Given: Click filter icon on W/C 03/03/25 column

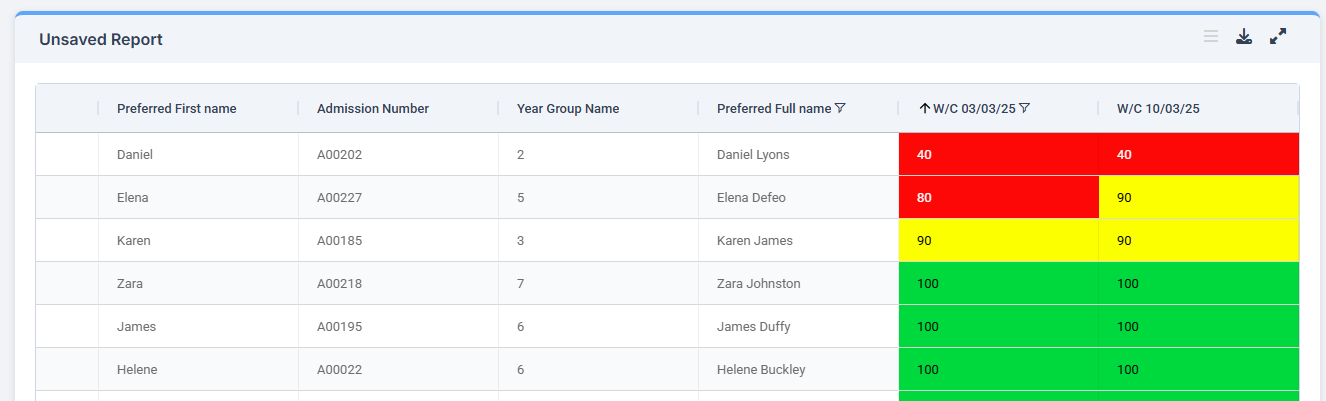Looking at the screenshot, I should [1024, 108].
